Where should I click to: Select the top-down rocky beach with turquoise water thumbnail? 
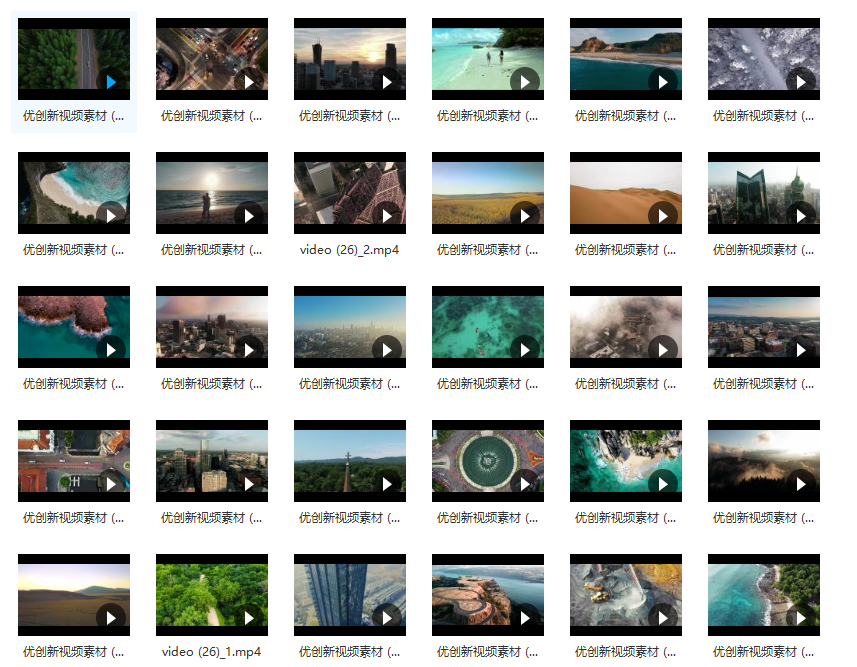pyautogui.click(x=626, y=461)
